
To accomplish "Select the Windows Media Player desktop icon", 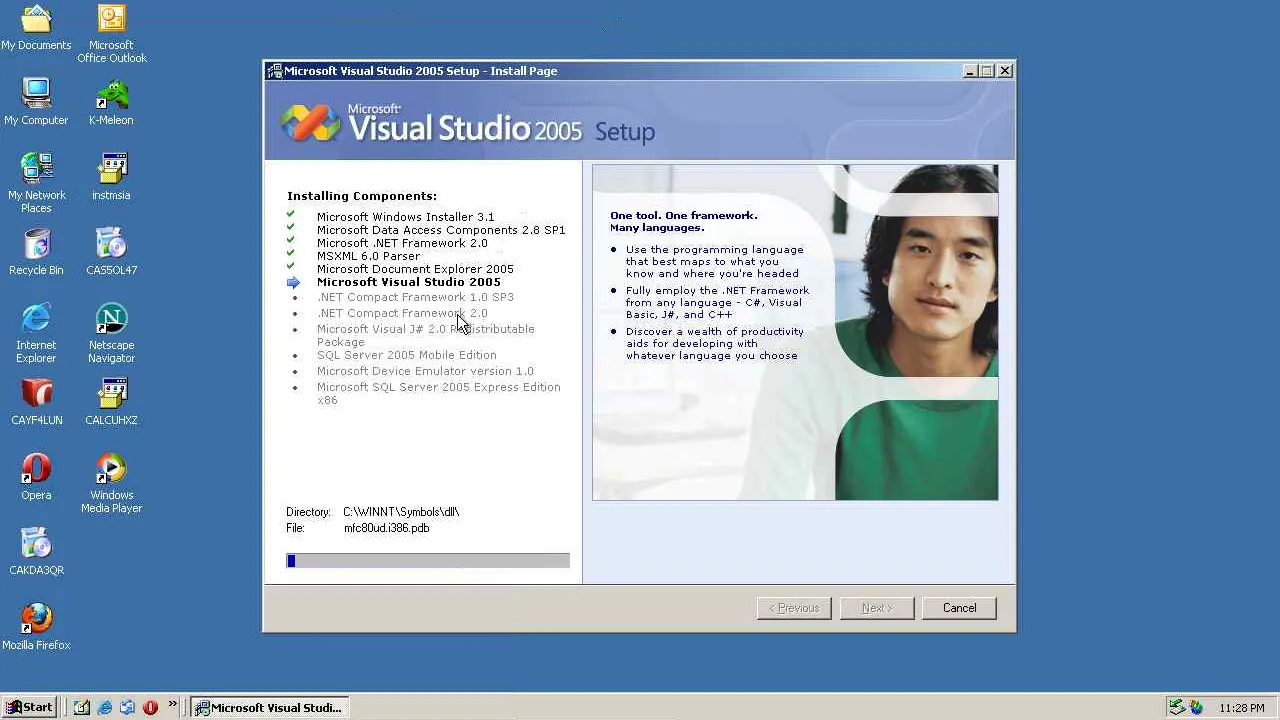I will point(111,484).
